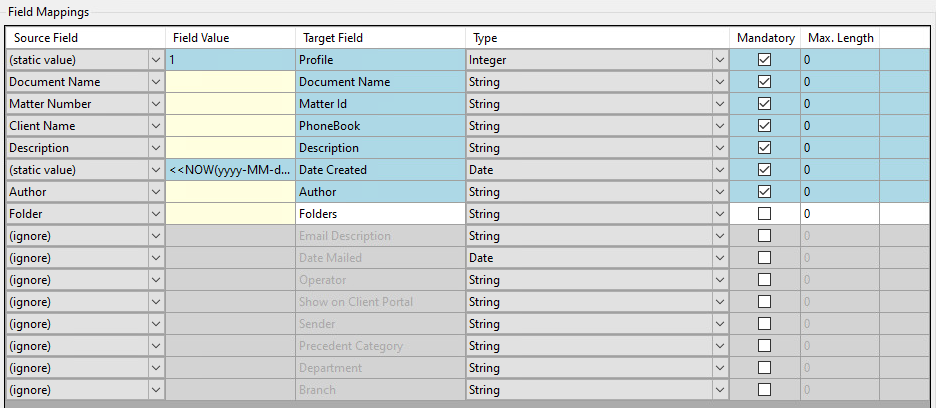Expand Type dropdown for Date Mailed row
The width and height of the screenshot is (936, 408).
click(720, 258)
